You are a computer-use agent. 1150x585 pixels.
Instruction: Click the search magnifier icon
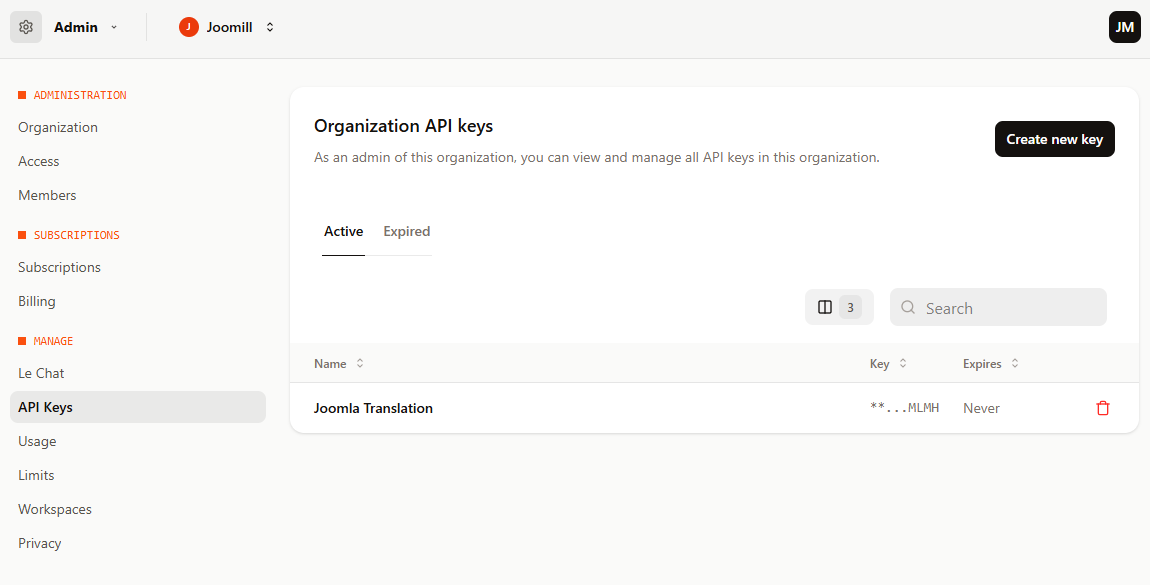click(908, 308)
